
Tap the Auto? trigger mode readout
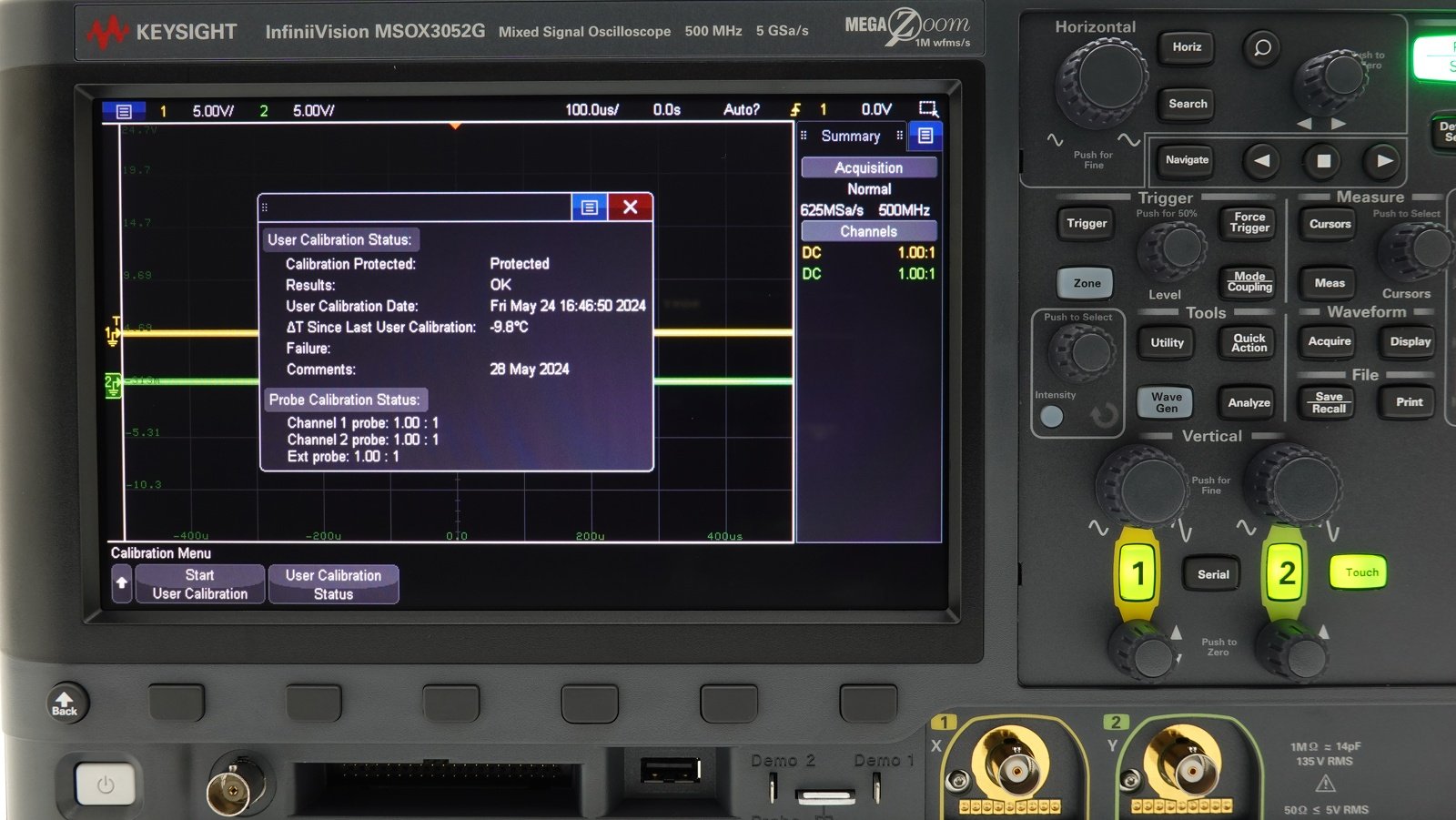[x=741, y=110]
